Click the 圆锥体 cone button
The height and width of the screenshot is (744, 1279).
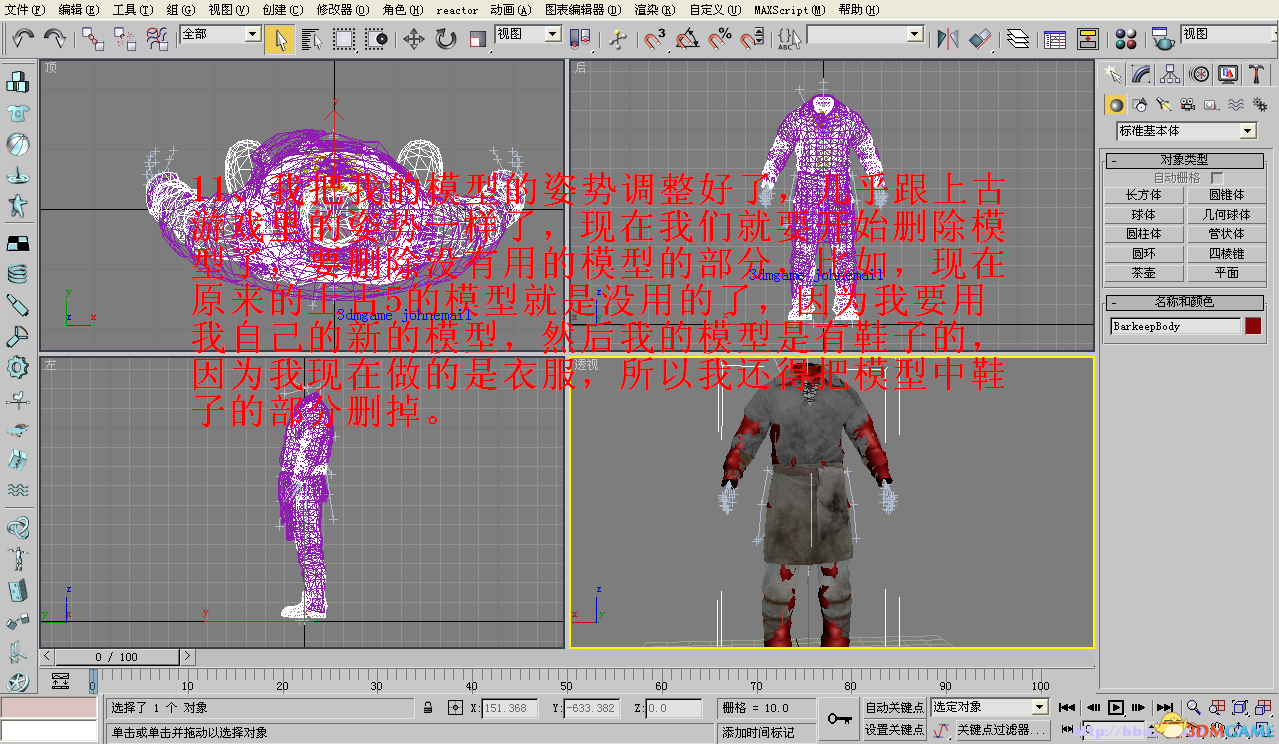[1226, 196]
